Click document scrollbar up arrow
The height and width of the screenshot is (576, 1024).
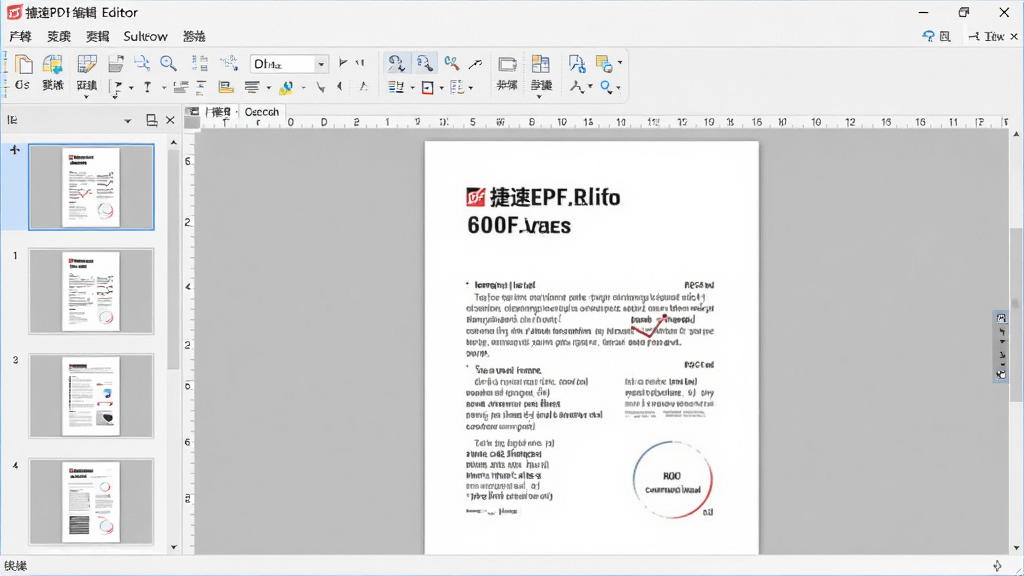(1016, 134)
